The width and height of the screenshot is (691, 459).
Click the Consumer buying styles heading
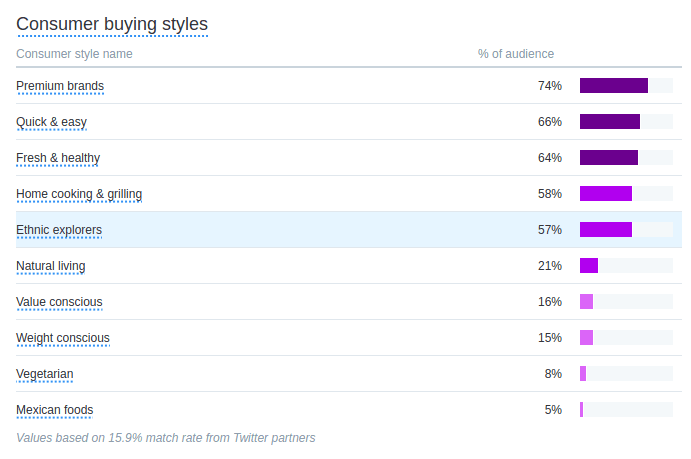pyautogui.click(x=112, y=24)
